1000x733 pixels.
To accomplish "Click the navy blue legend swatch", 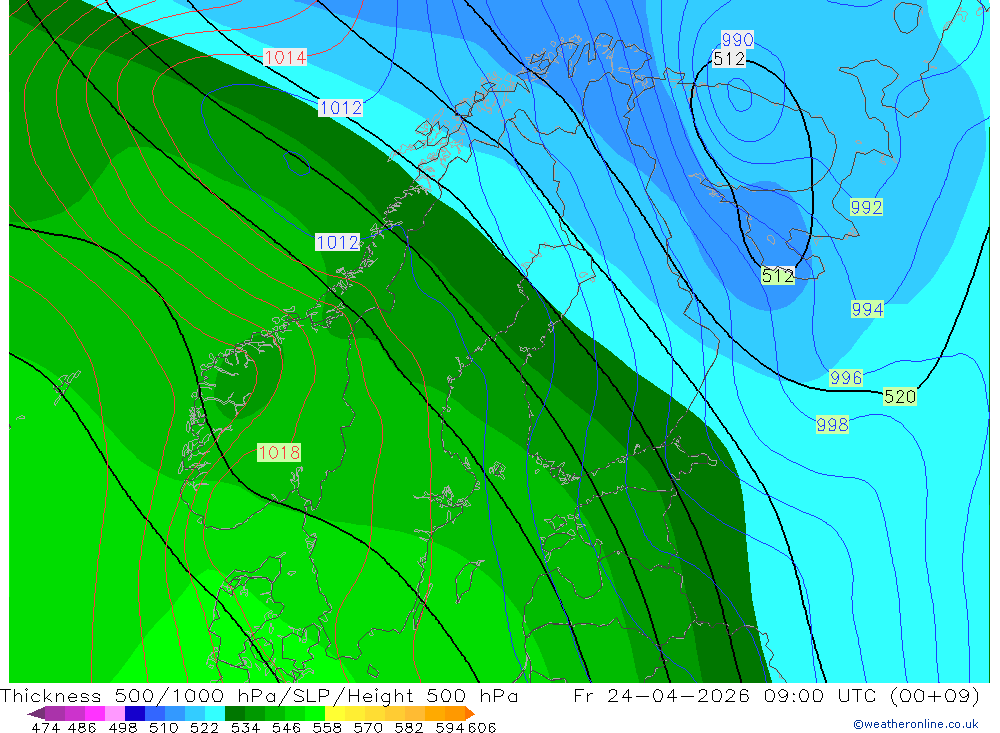I will (x=135, y=713).
